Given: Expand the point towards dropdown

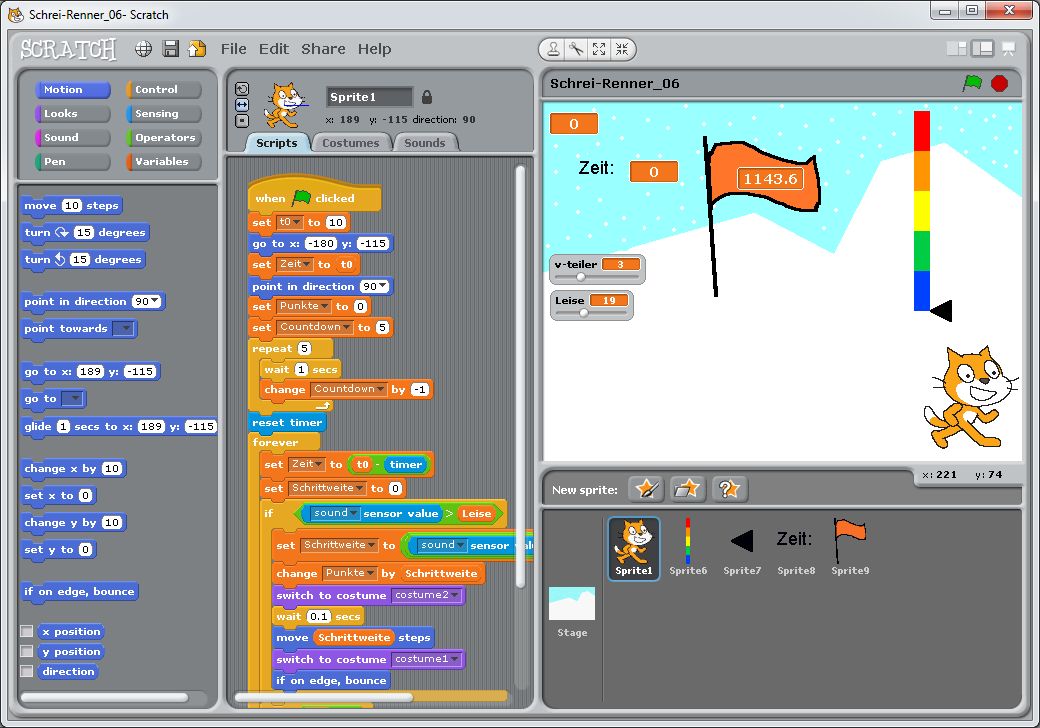Looking at the screenshot, I should [x=124, y=329].
